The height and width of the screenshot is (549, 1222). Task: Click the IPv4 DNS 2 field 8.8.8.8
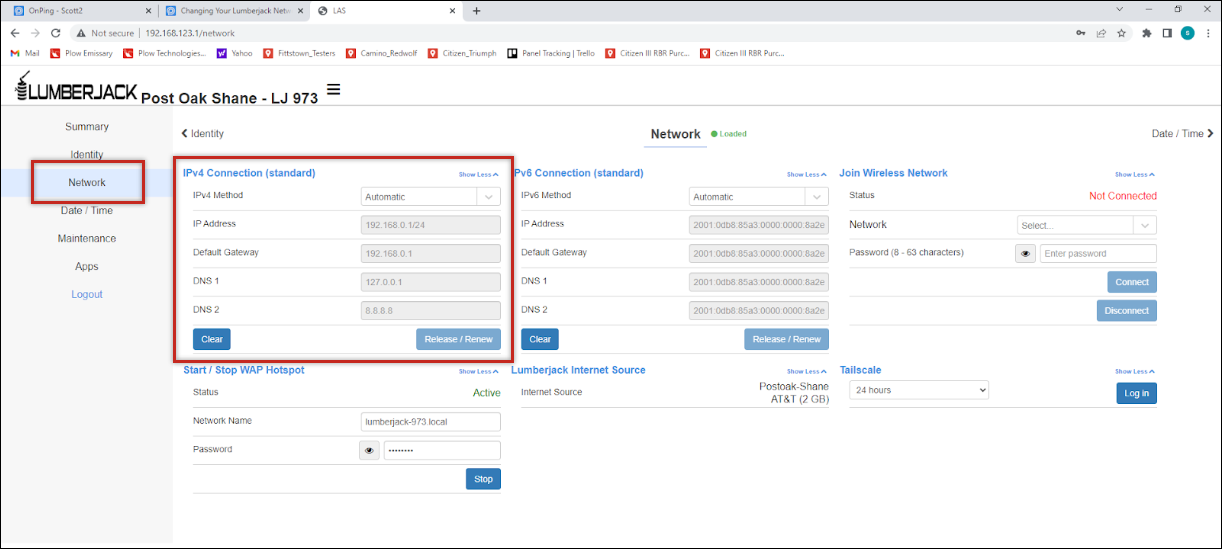[430, 311]
